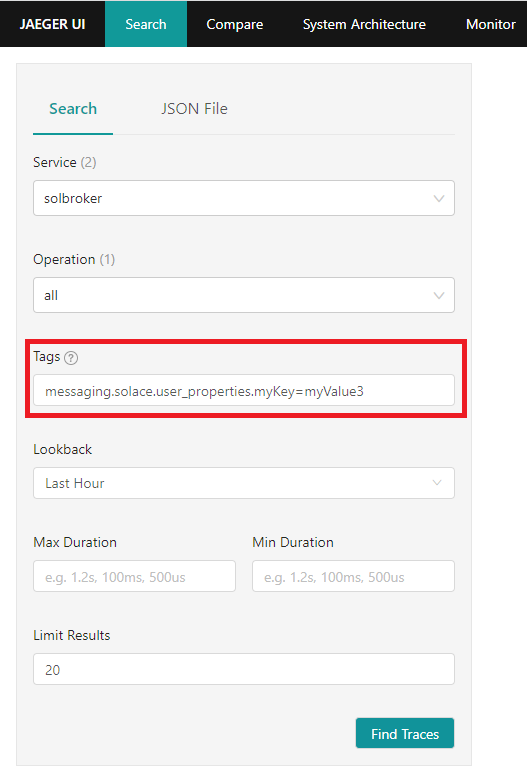
Task: Open the Compare page in navbar
Action: click(x=234, y=24)
